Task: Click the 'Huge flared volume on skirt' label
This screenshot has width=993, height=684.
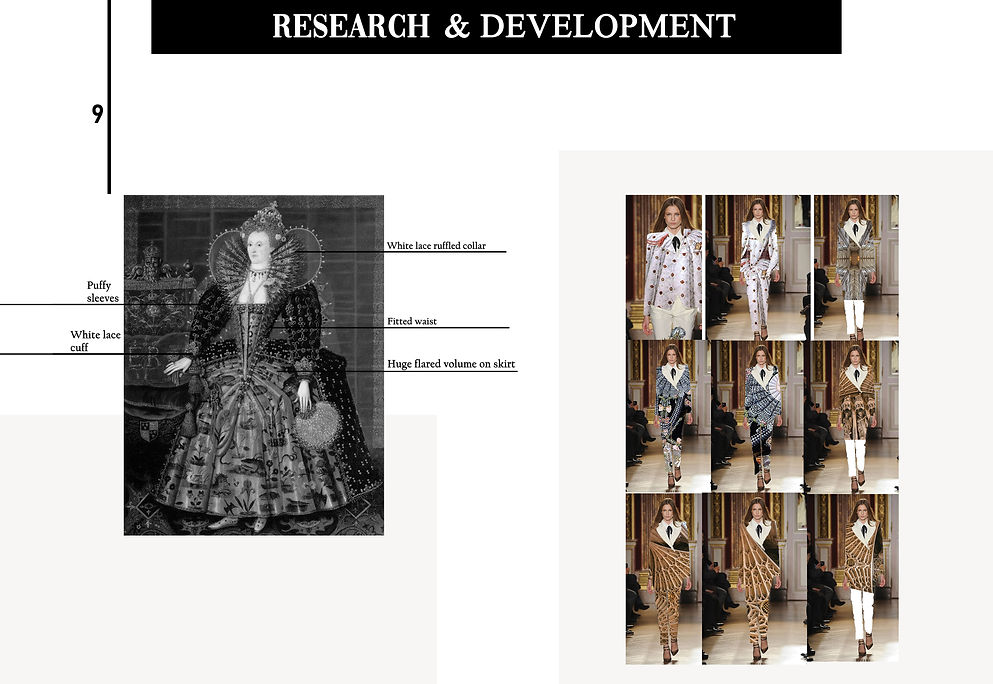Action: coord(451,364)
